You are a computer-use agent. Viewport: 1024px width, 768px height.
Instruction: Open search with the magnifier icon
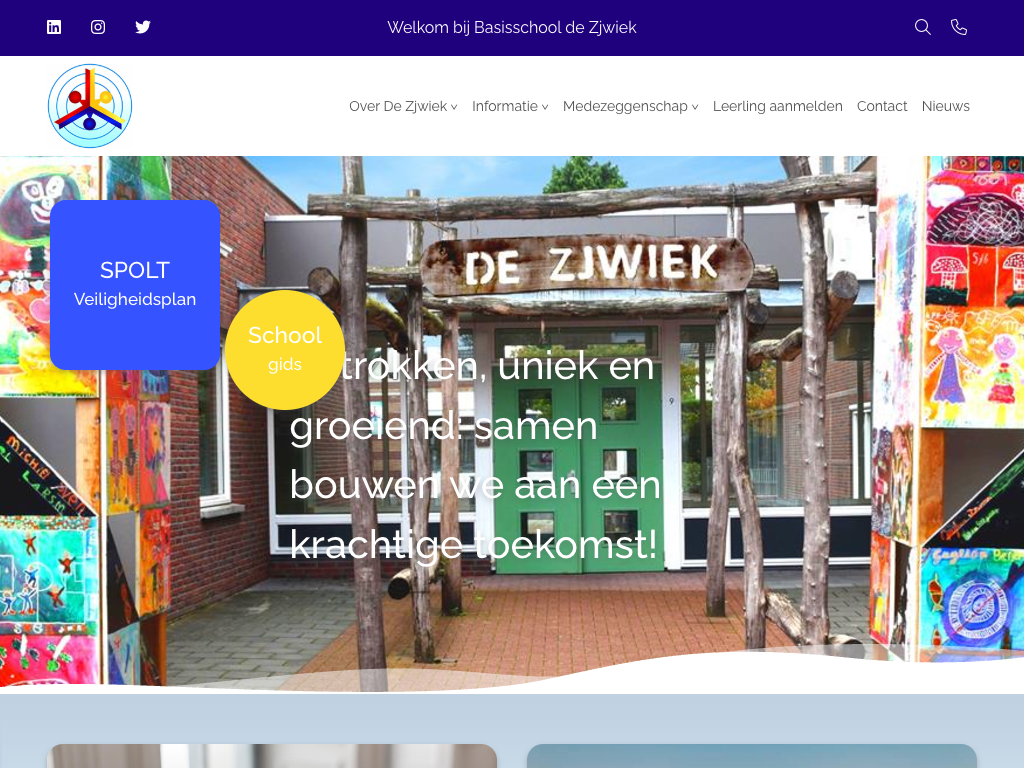point(923,27)
